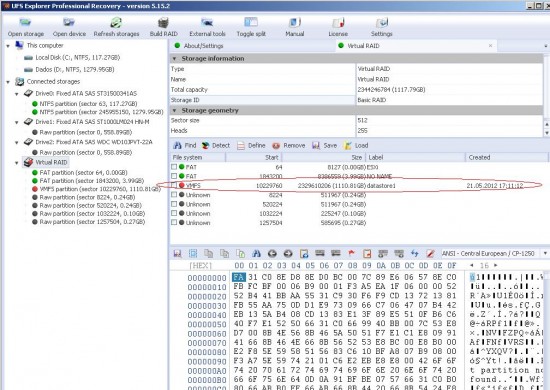Collapse the Drive1 ST1000LM024 node
550x390 pixels.
[16, 122]
